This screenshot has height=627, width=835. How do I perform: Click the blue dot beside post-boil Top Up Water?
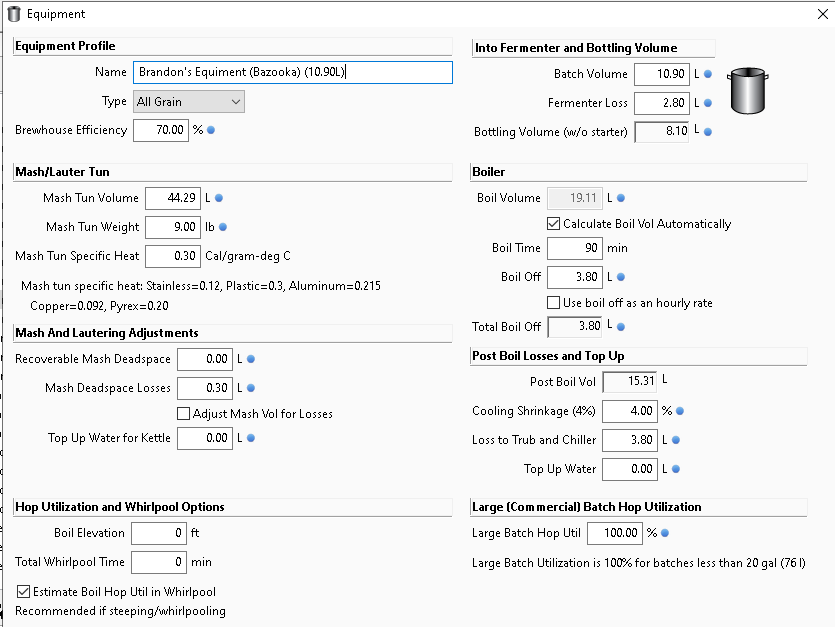pos(676,469)
